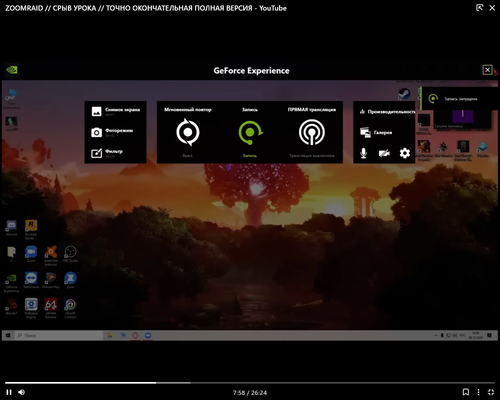Close the GeForce Experience overlay
500x400 pixels.
point(487,70)
